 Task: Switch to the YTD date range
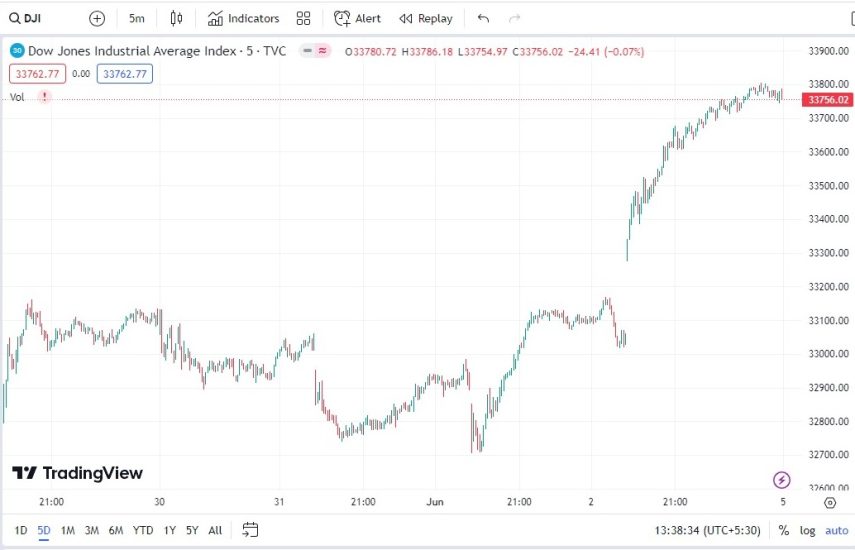tap(143, 530)
